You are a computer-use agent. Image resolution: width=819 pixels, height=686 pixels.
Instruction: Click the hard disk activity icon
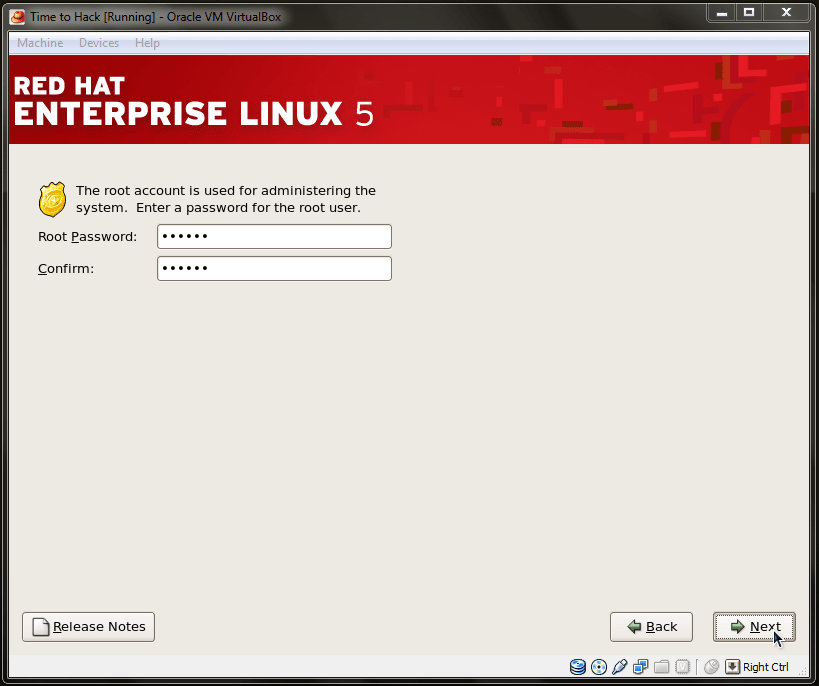(578, 667)
